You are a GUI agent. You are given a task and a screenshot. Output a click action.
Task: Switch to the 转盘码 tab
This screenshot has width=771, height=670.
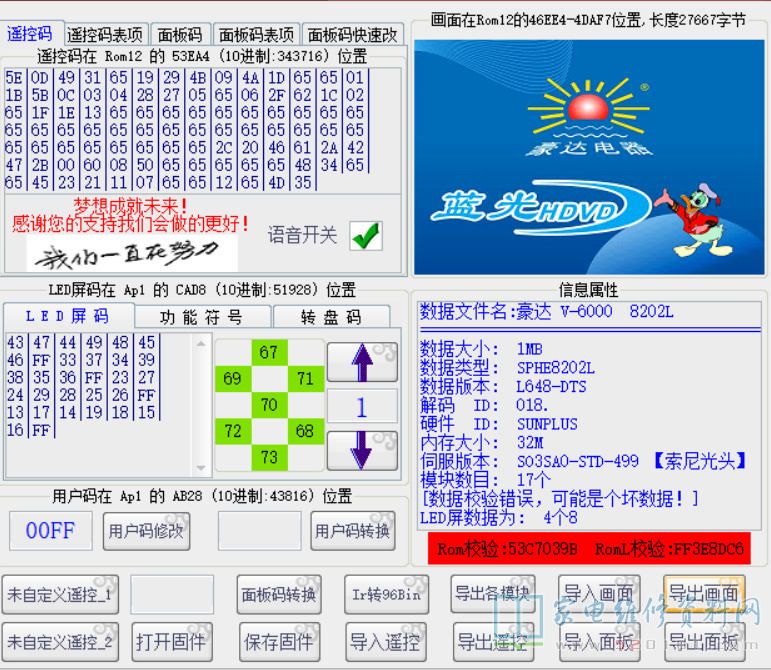(x=331, y=317)
